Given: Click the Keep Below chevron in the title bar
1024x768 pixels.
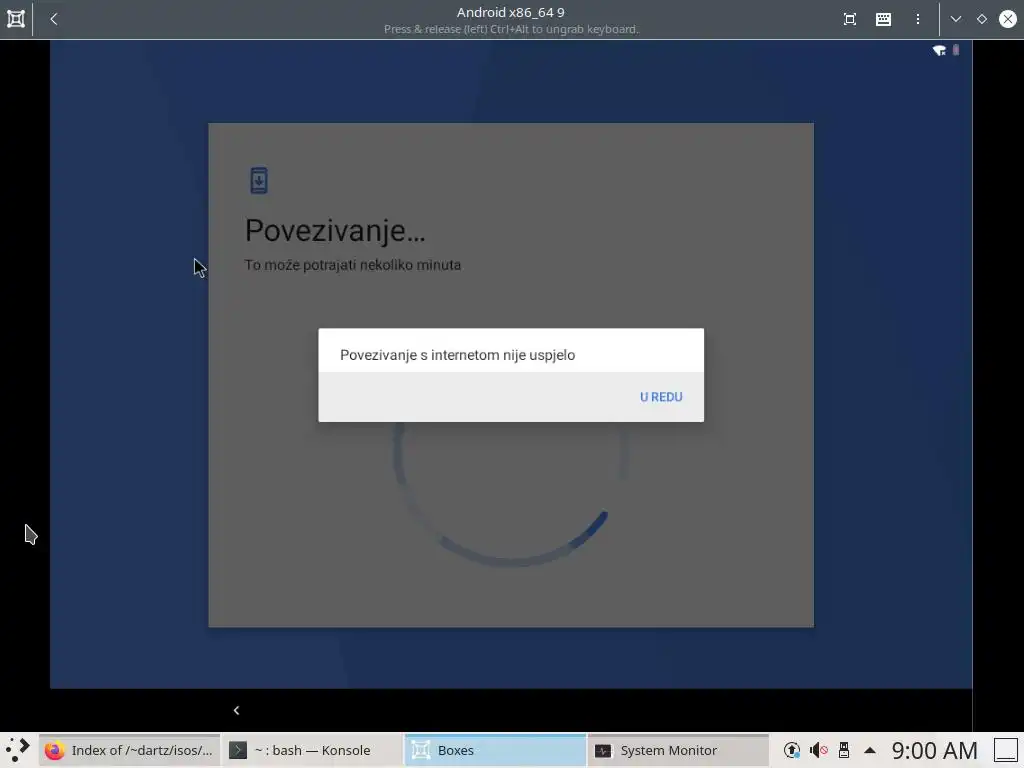Looking at the screenshot, I should [x=955, y=19].
